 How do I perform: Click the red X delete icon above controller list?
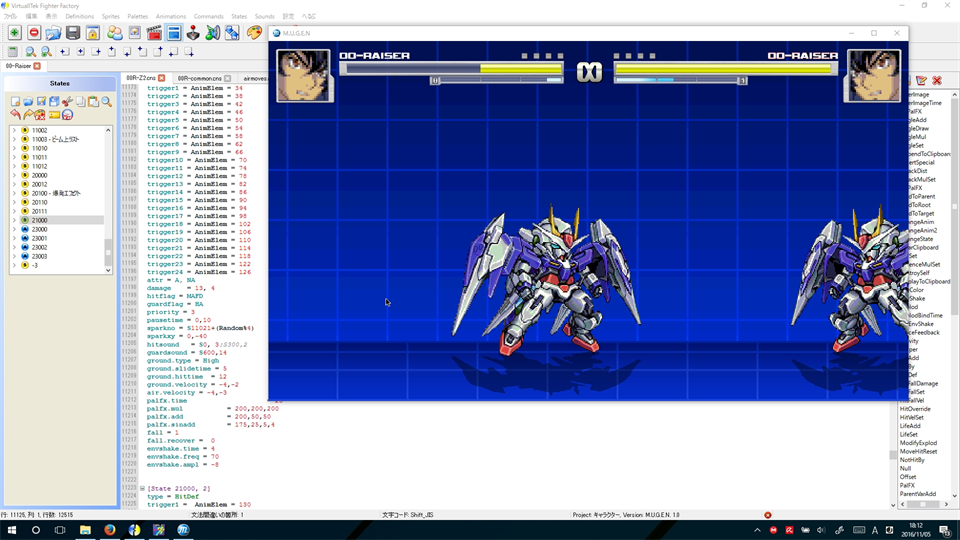(x=937, y=81)
